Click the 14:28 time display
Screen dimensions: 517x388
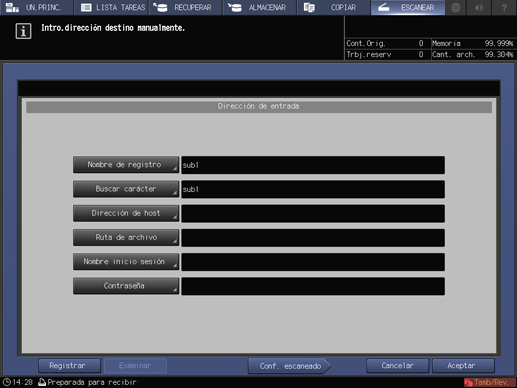click(x=23, y=382)
